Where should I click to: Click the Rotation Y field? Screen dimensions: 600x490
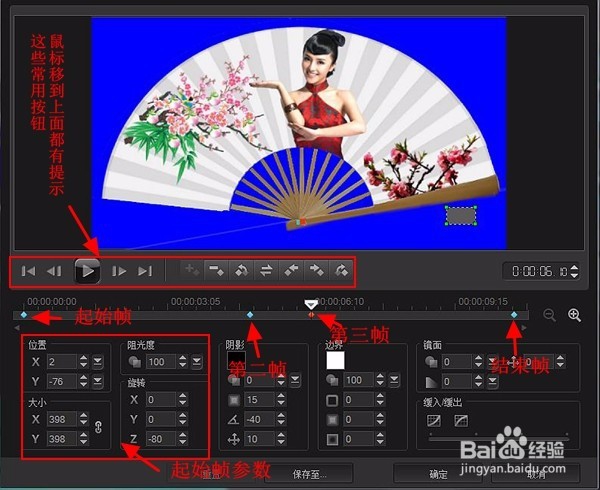point(161,419)
